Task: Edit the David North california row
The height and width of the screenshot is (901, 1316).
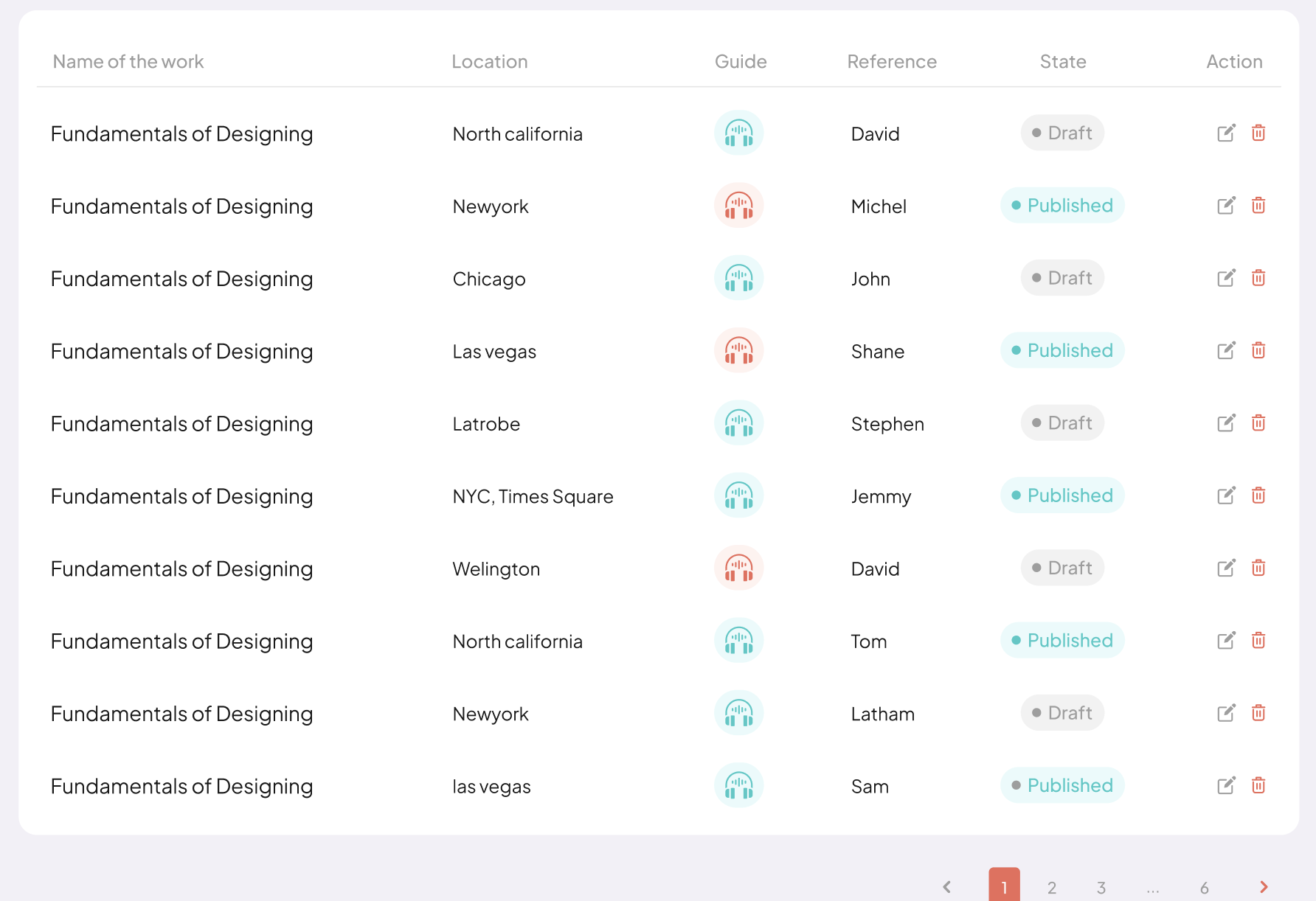Action: pos(1225,133)
